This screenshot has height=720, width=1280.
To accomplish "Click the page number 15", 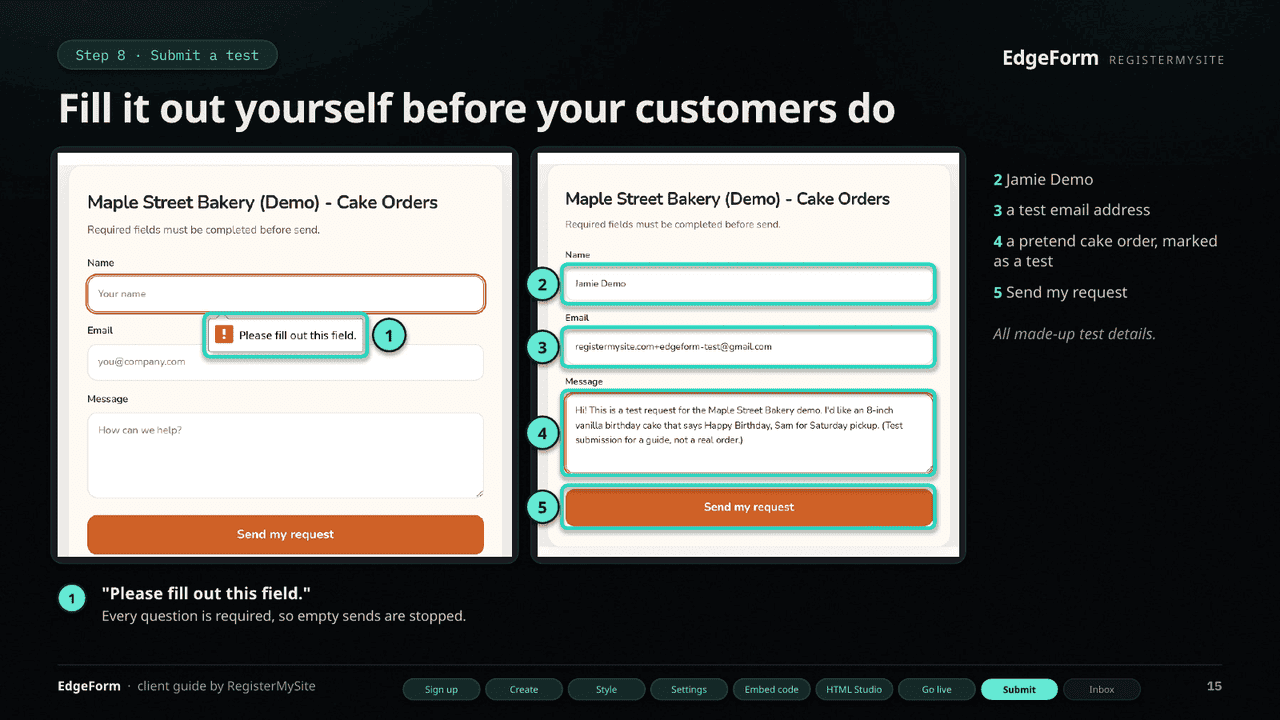I will point(1215,686).
